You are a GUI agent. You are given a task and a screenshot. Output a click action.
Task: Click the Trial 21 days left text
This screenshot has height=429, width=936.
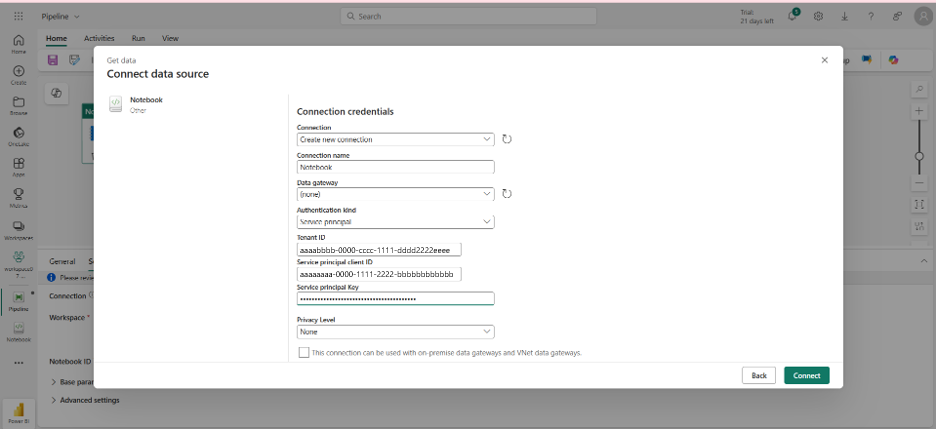pyautogui.click(x=756, y=16)
